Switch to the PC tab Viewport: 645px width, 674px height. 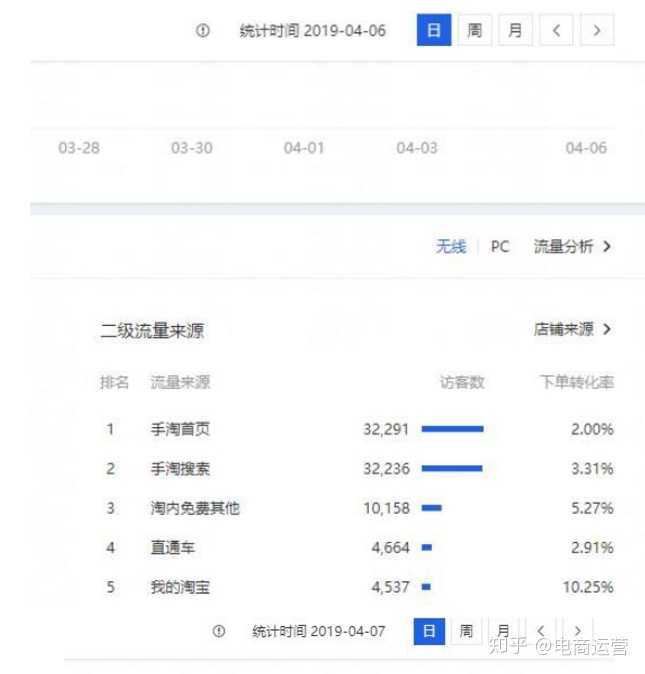499,246
